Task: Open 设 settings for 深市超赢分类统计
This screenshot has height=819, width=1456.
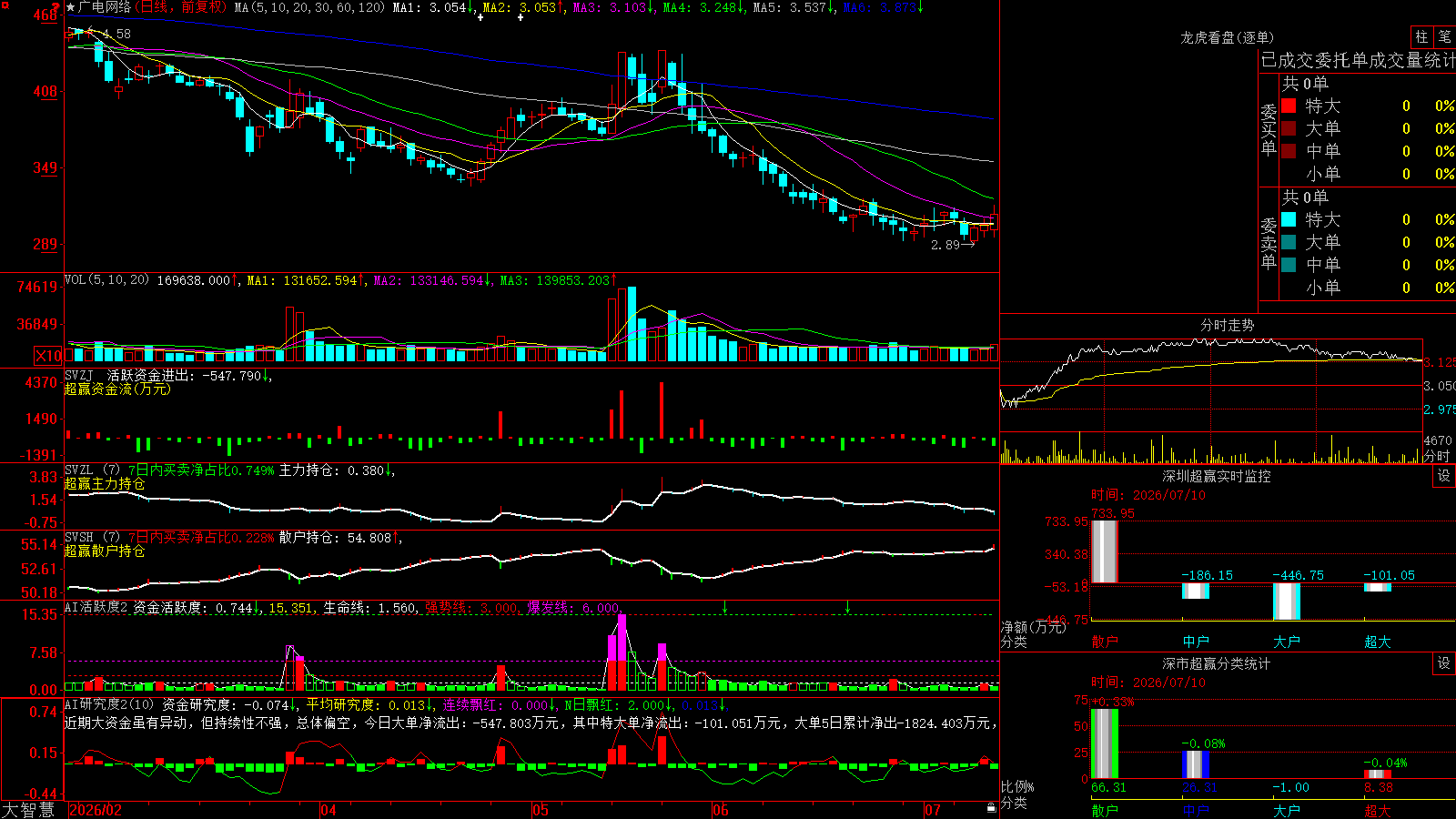Action: point(1444,663)
